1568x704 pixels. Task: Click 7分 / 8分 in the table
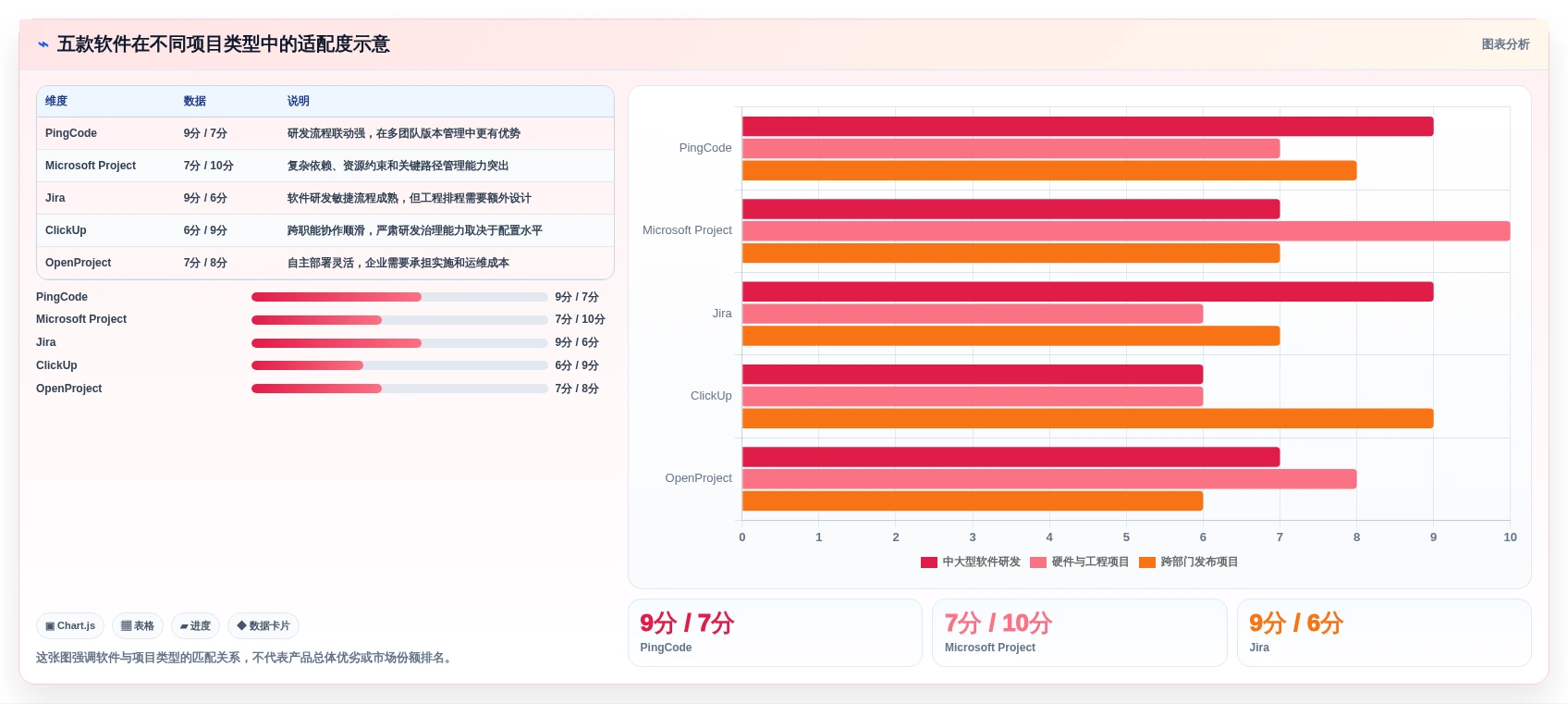coord(205,263)
